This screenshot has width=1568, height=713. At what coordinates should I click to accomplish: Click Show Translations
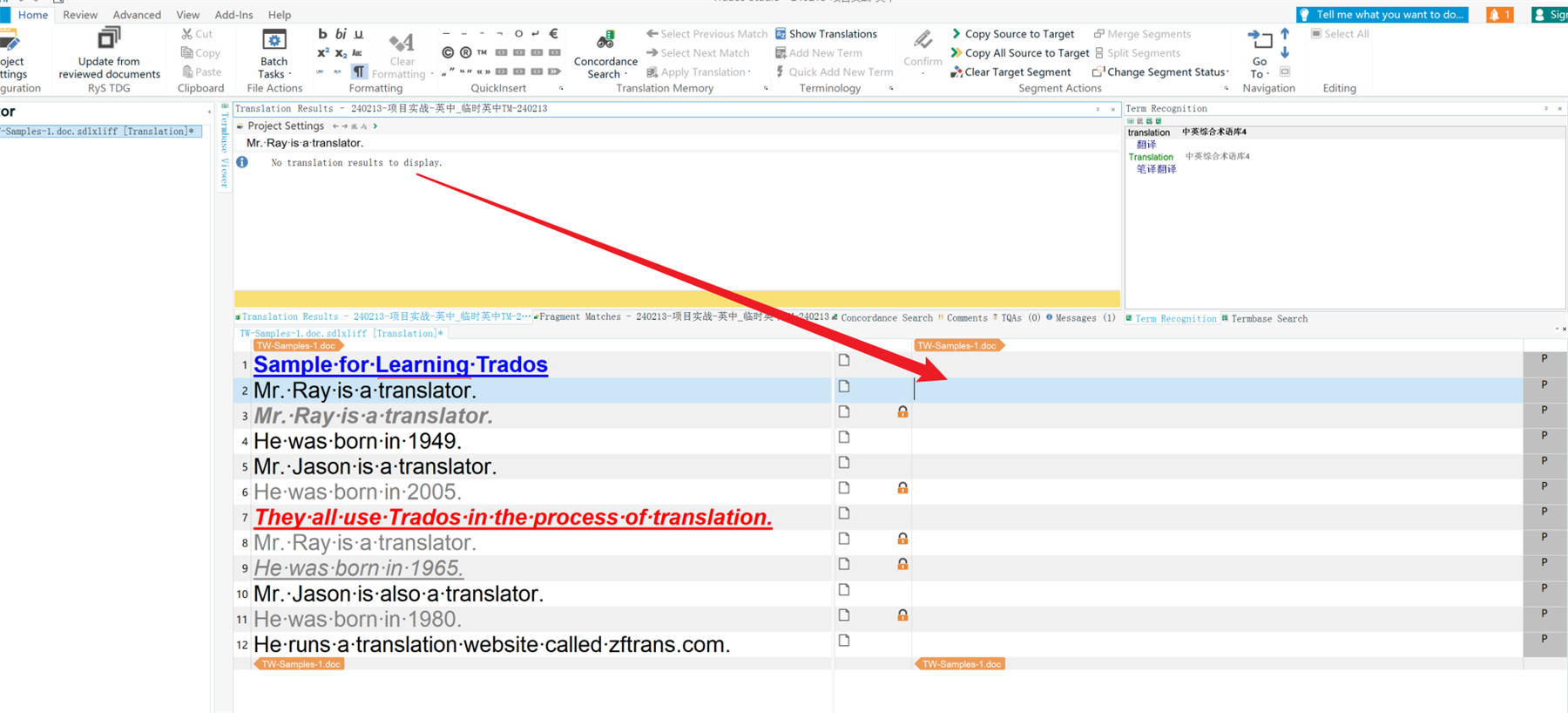coord(826,34)
